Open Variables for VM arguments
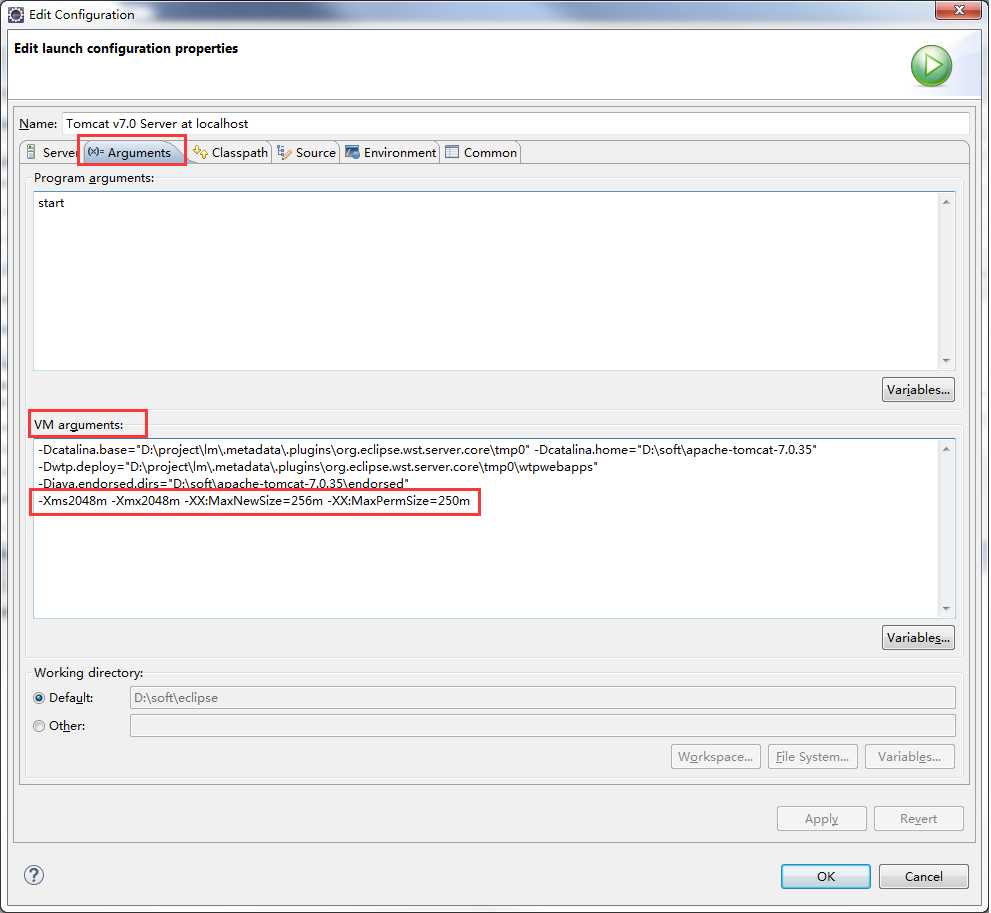The height and width of the screenshot is (913, 991). [x=918, y=638]
